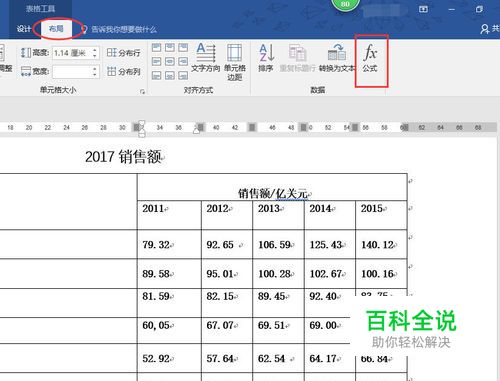Viewport: 500px width, 381px height.
Task: Open 单元格大小 dialog launcher arrow
Action: coord(143,91)
